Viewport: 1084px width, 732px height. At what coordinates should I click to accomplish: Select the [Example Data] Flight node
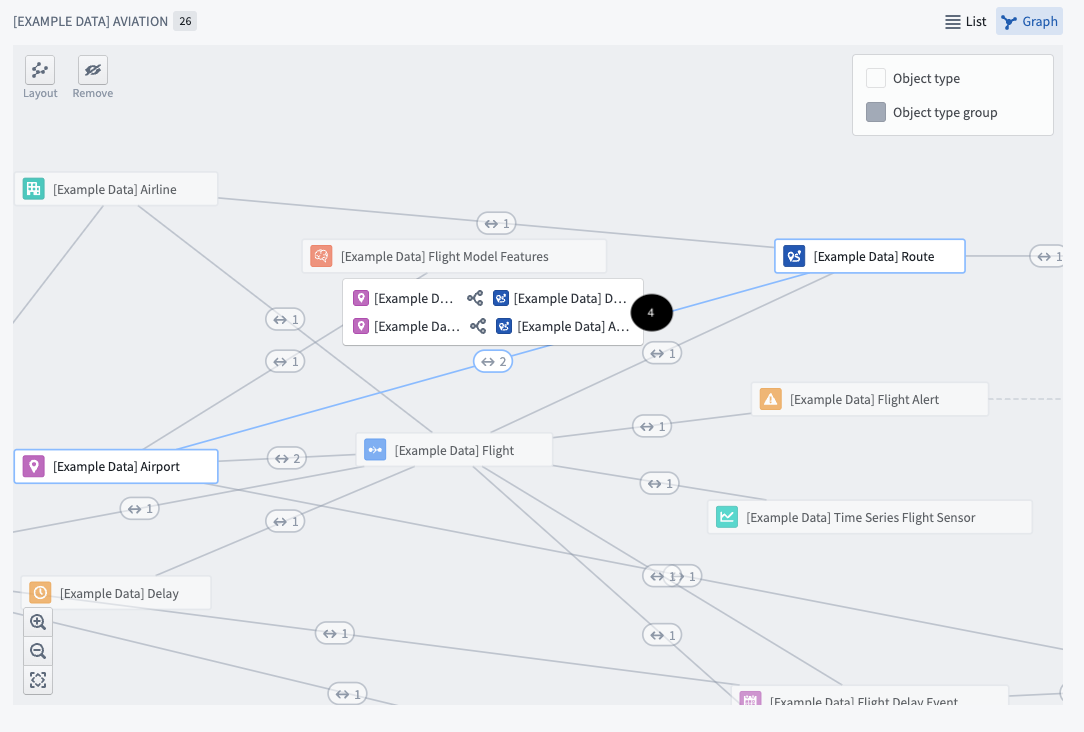[x=454, y=450]
